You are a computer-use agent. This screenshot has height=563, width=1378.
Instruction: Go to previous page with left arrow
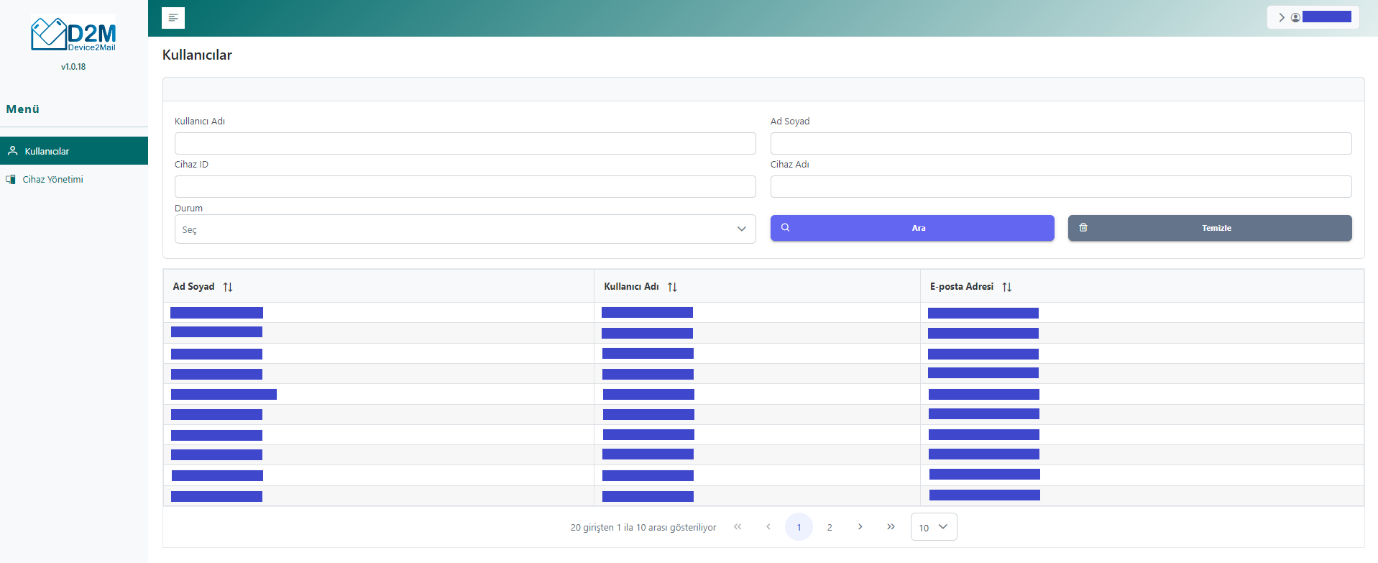pos(768,527)
